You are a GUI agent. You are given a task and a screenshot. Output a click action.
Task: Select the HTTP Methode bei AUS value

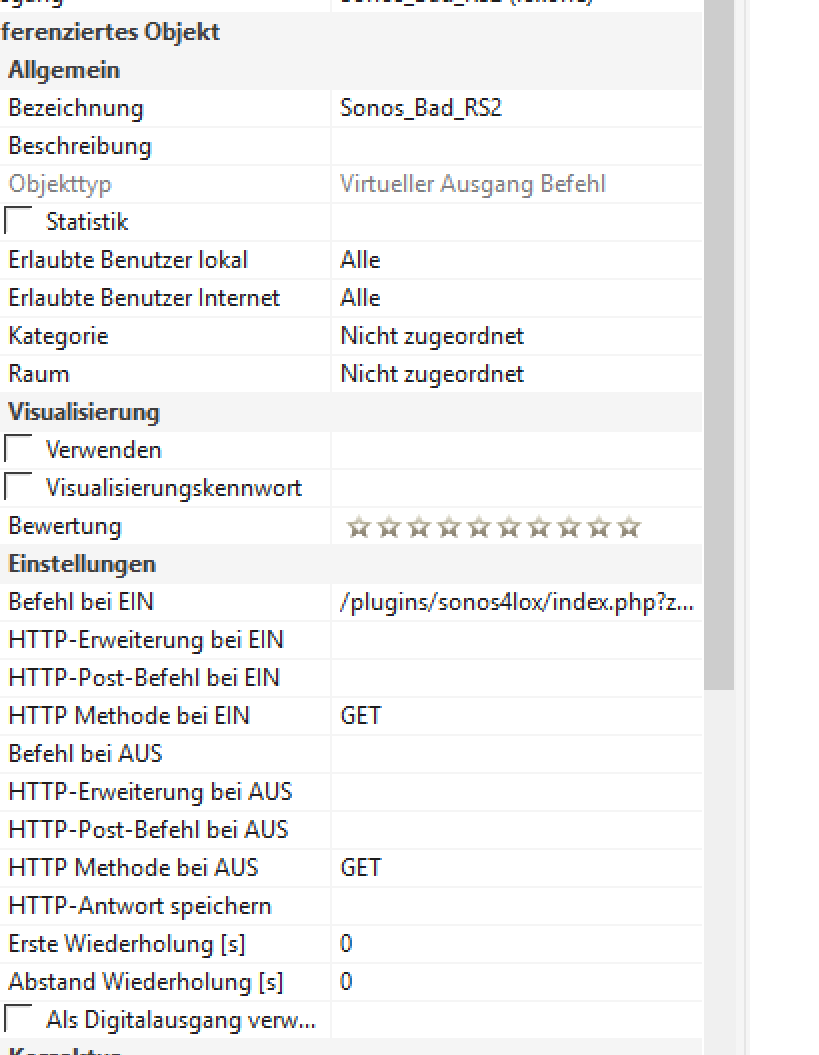coord(516,868)
